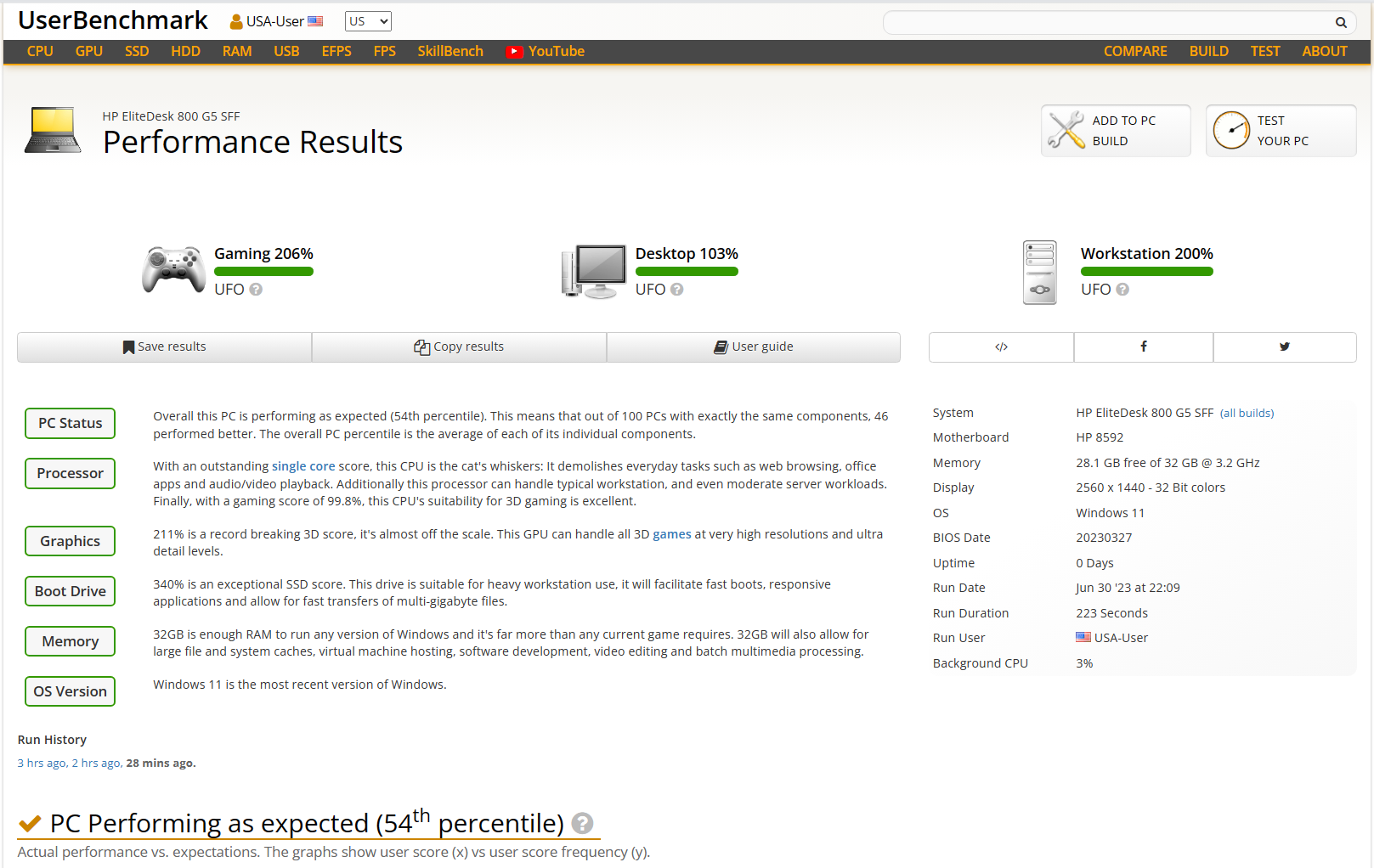Click the embed code share button
Image resolution: width=1374 pixels, height=868 pixels.
[1002, 347]
